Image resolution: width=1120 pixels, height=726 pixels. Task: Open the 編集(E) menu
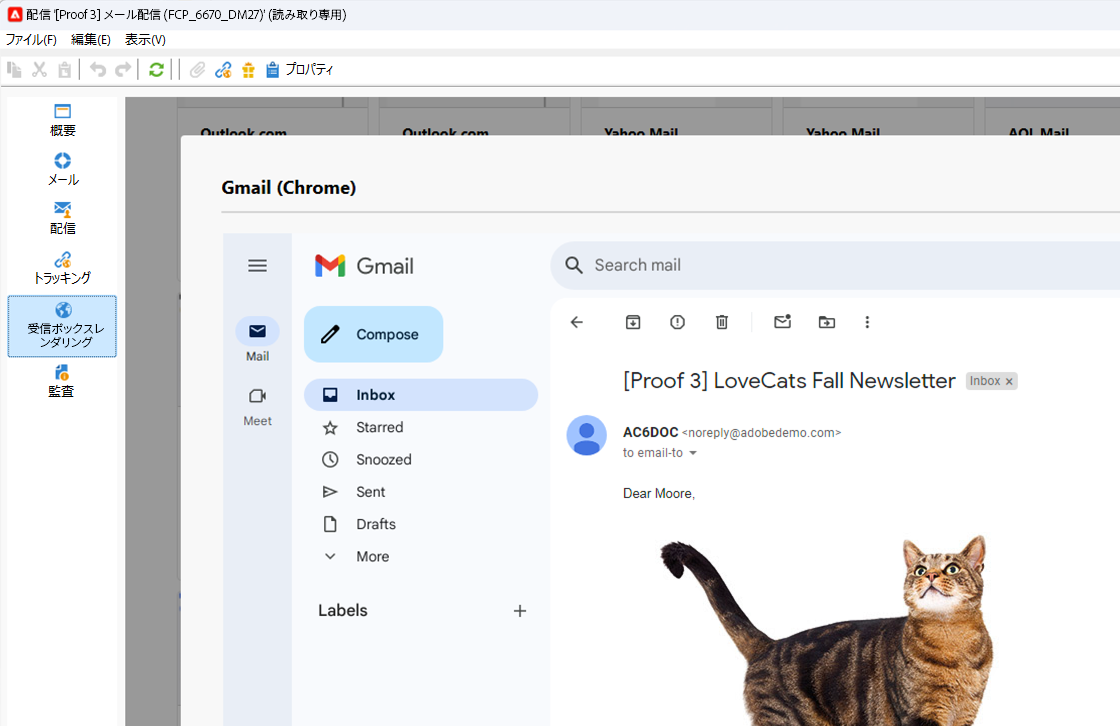click(x=91, y=39)
